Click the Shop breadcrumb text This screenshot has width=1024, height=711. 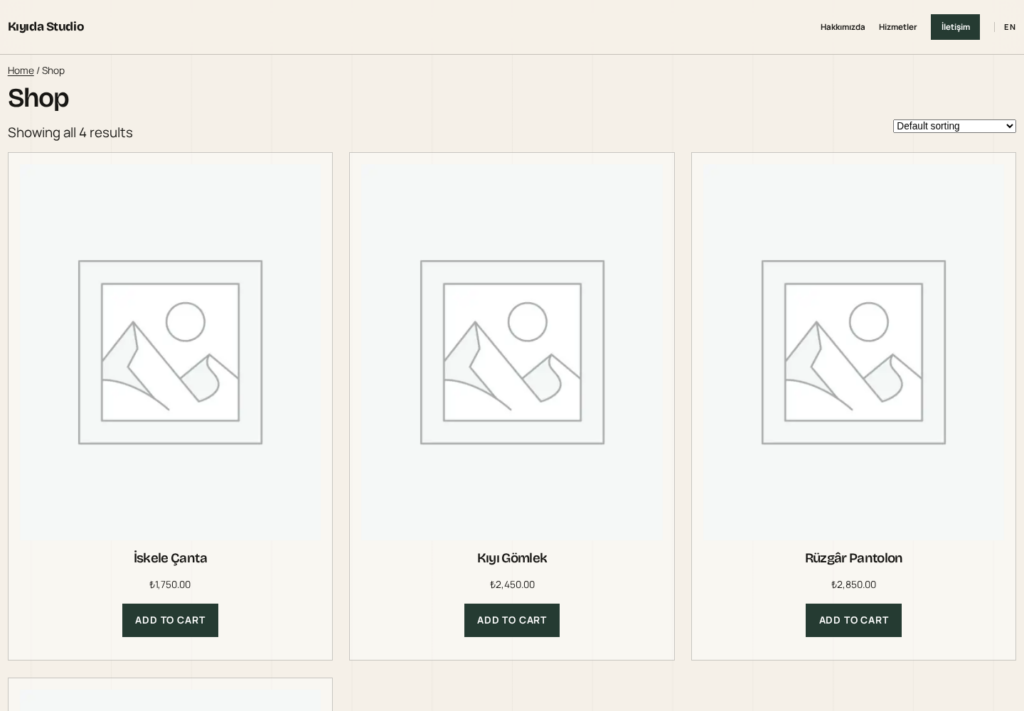point(53,71)
